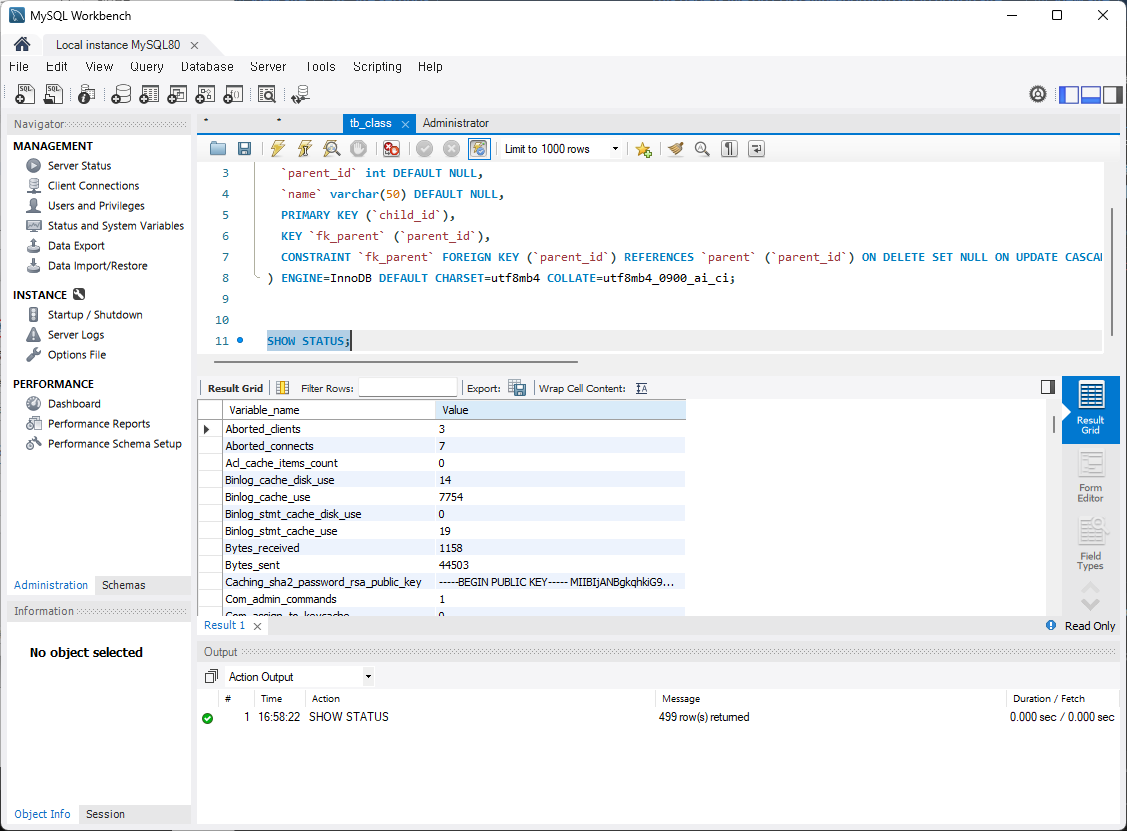
Task: Toggle auto-commit mode icon
Action: tap(479, 149)
